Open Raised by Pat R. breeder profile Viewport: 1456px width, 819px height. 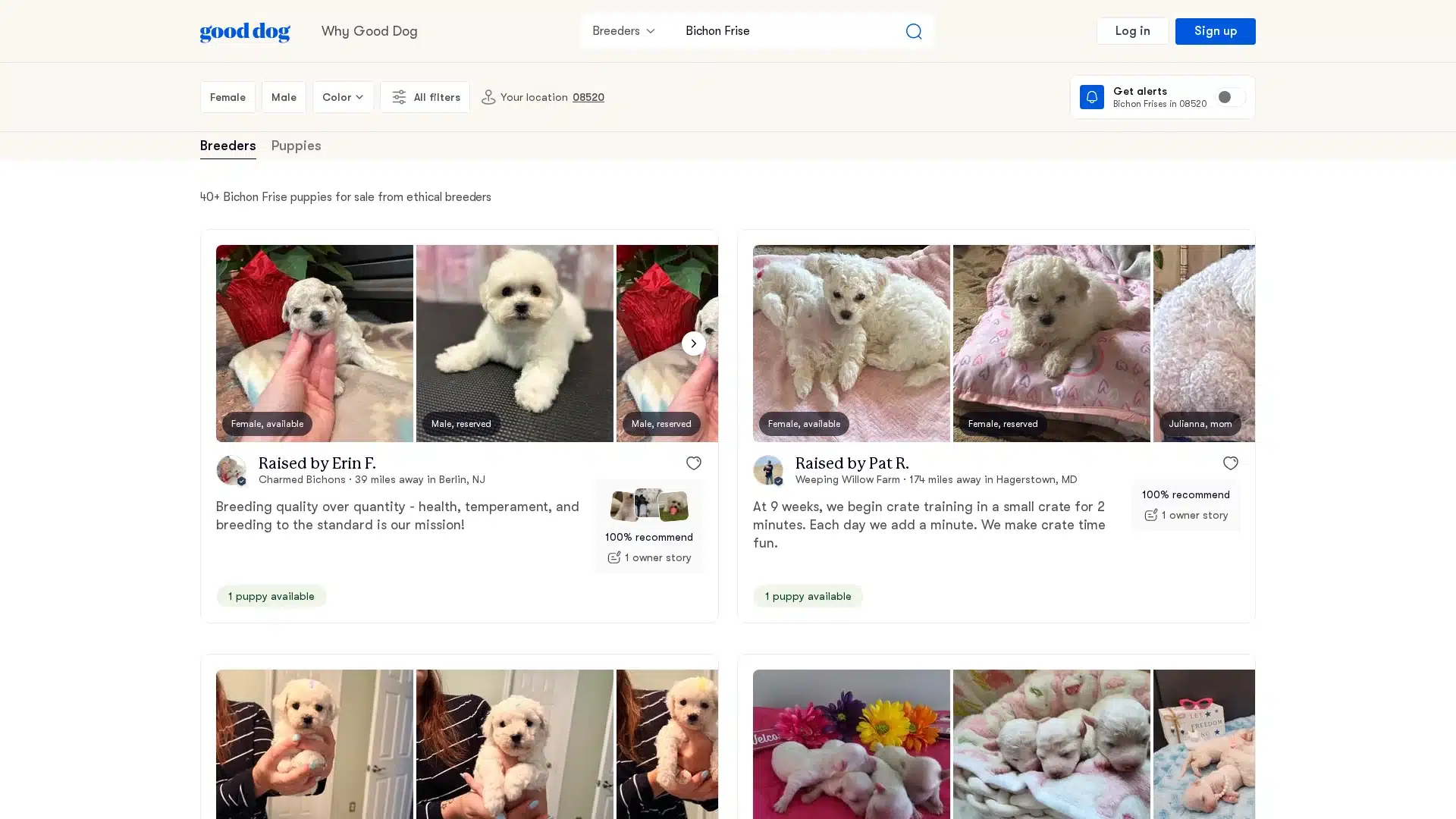coord(852,463)
